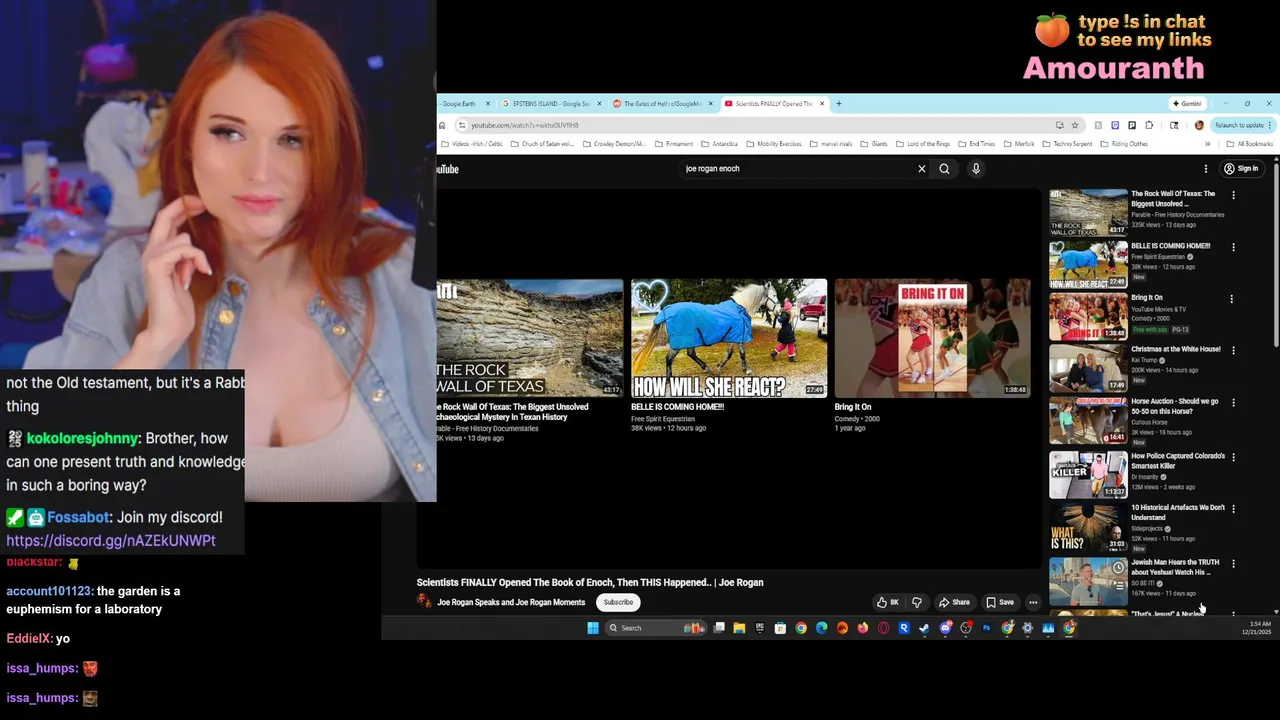The height and width of the screenshot is (720, 1280).
Task: Open options for Horse Auction sidebar video
Action: click(x=1233, y=403)
